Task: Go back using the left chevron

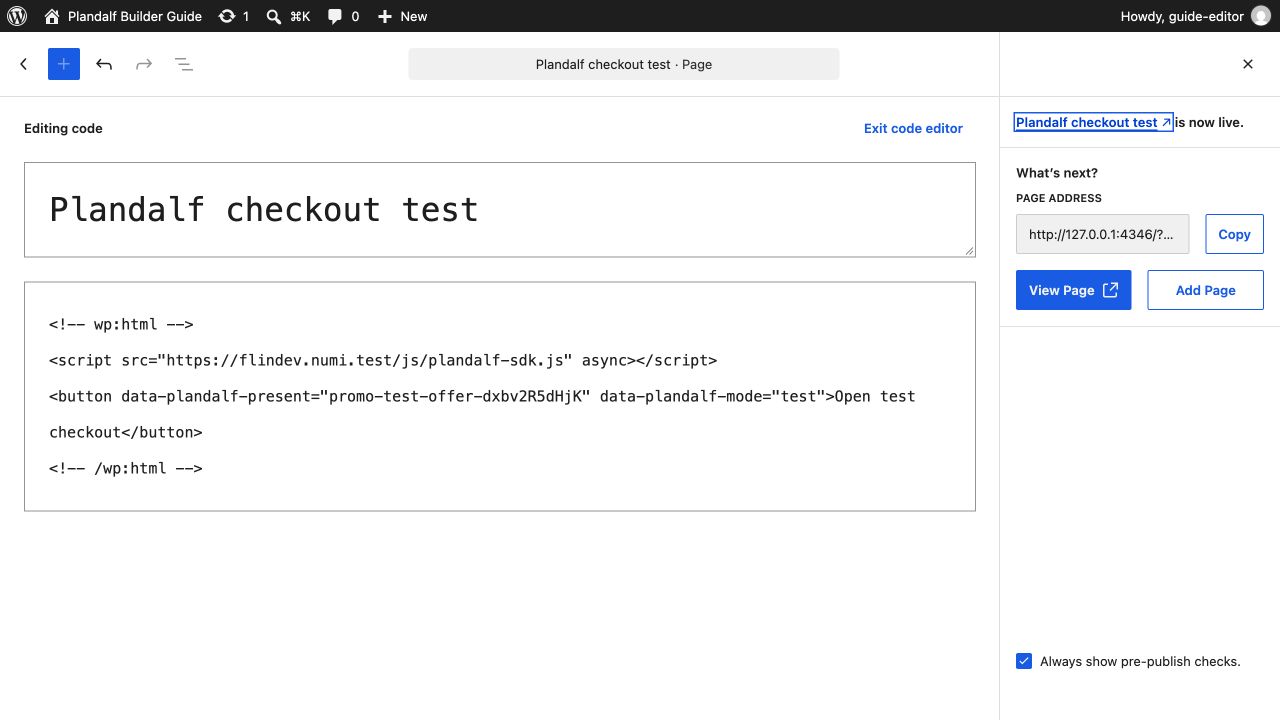Action: click(24, 64)
